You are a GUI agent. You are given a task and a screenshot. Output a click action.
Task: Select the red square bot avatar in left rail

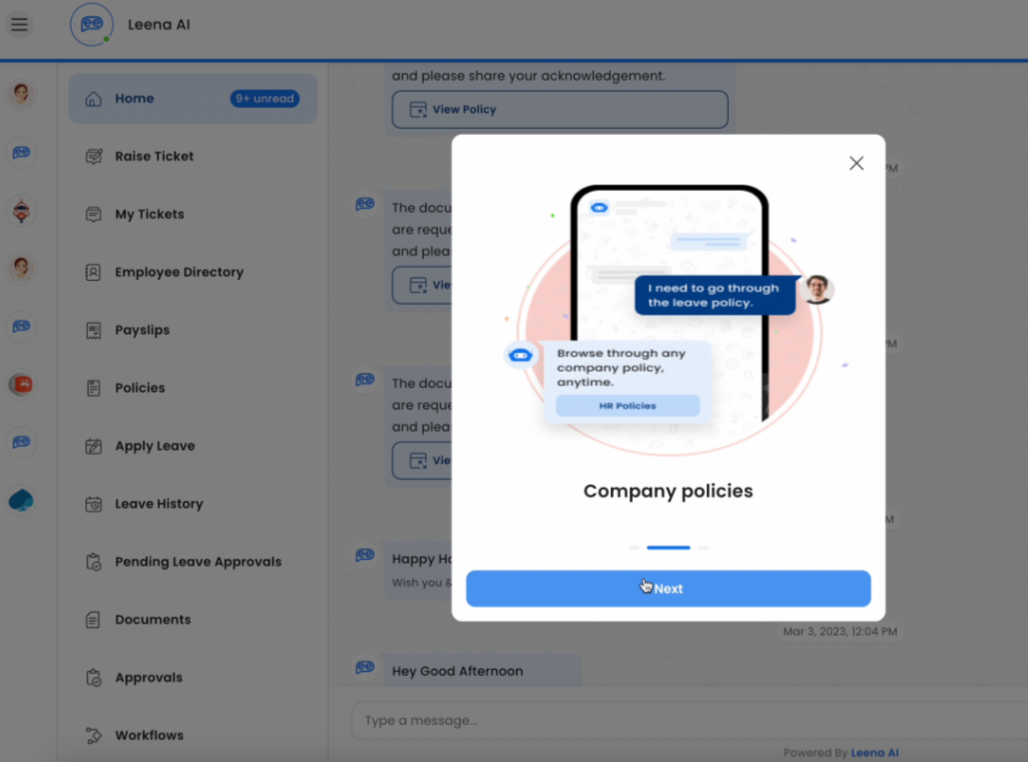click(x=21, y=384)
